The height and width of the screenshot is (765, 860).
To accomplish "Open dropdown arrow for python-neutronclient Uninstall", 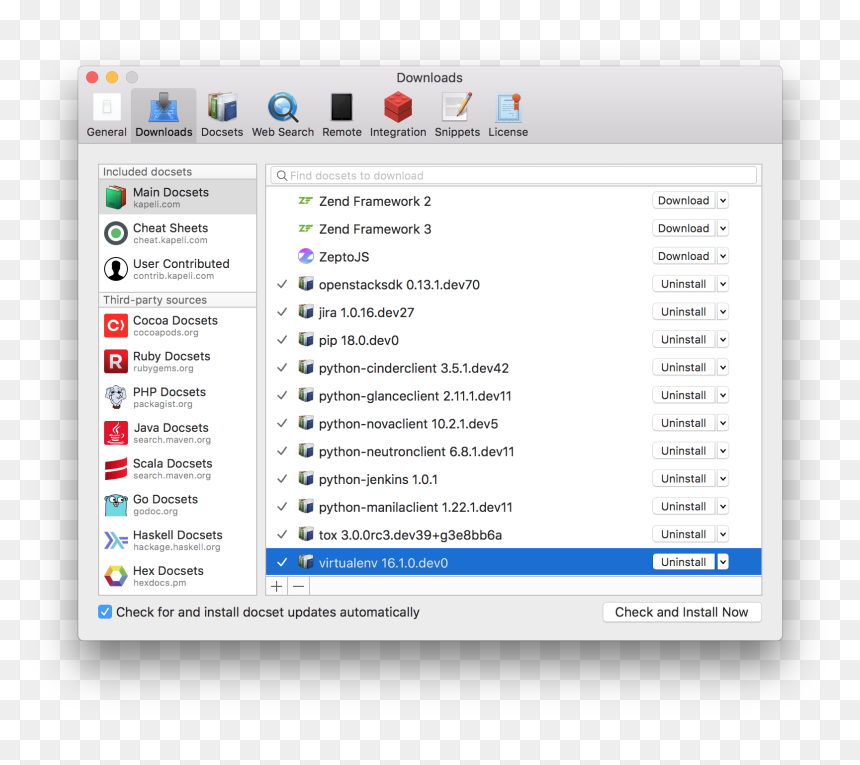I will (723, 451).
